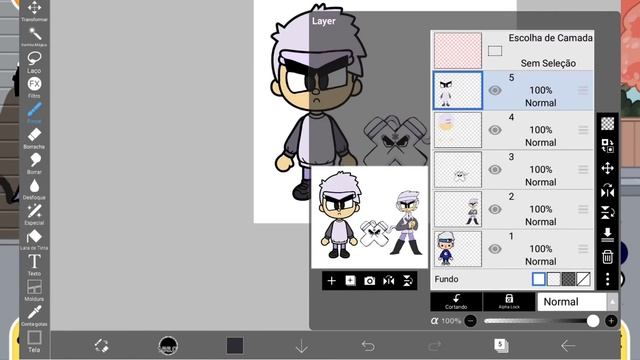Tap the move layer icon in side strip

[607, 168]
